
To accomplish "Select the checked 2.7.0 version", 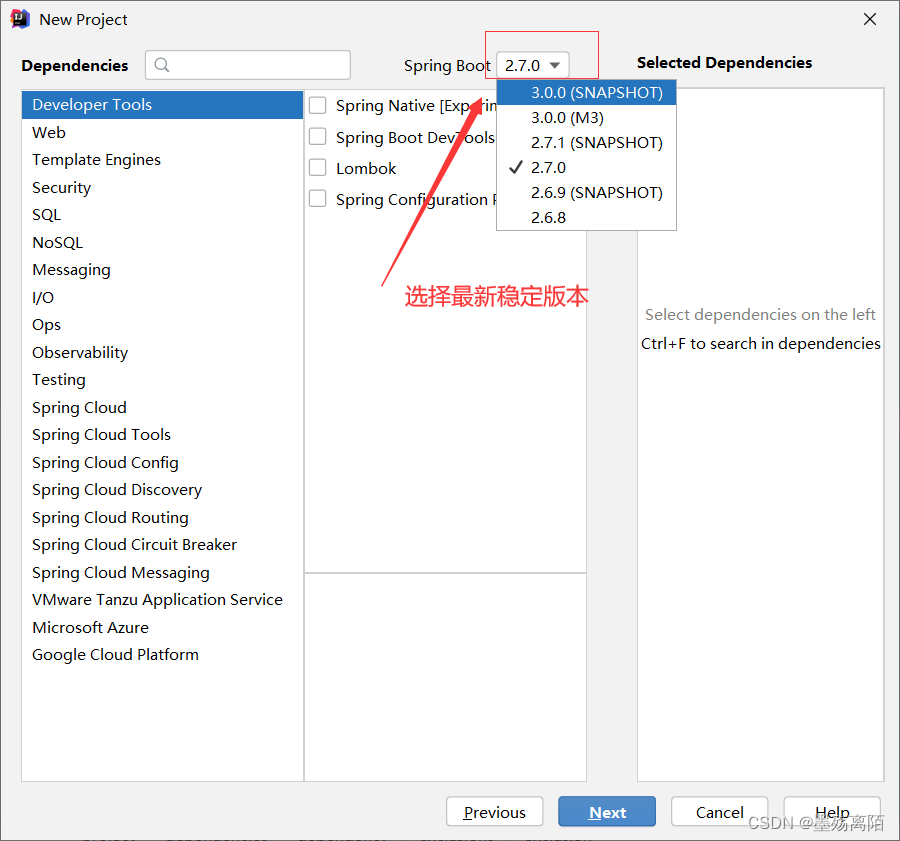I will [x=586, y=168].
